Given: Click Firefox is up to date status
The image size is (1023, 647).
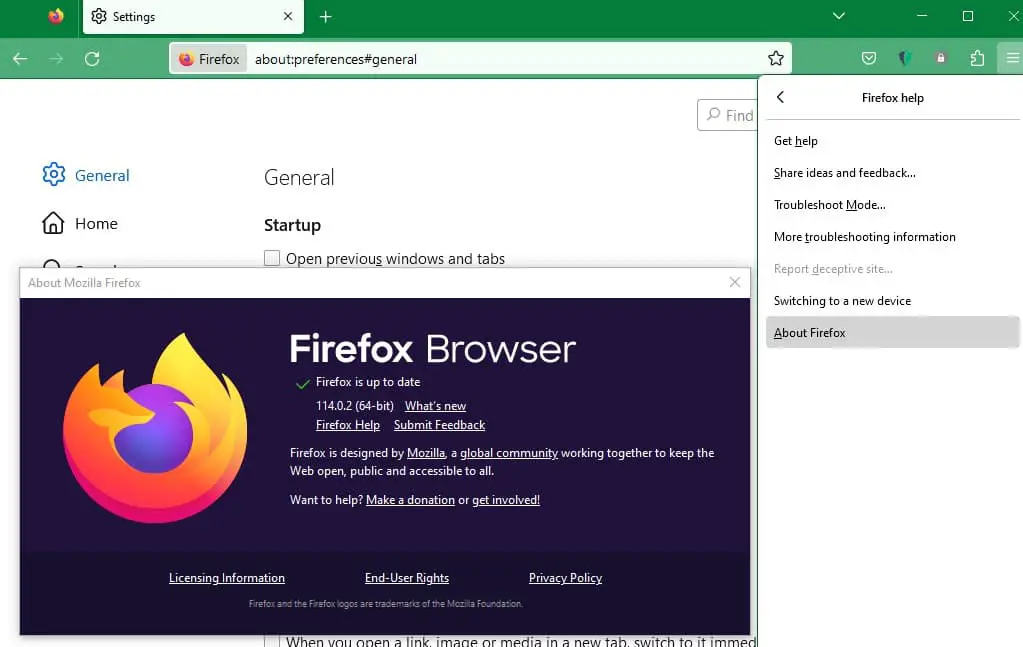Looking at the screenshot, I should [x=368, y=382].
